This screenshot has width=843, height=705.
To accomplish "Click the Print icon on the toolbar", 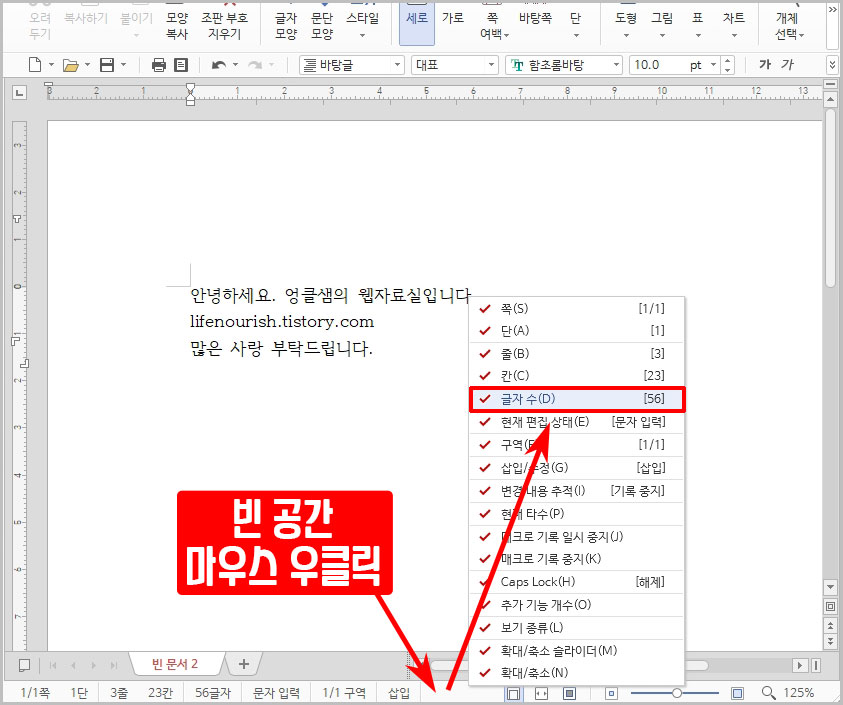I will (x=158, y=62).
